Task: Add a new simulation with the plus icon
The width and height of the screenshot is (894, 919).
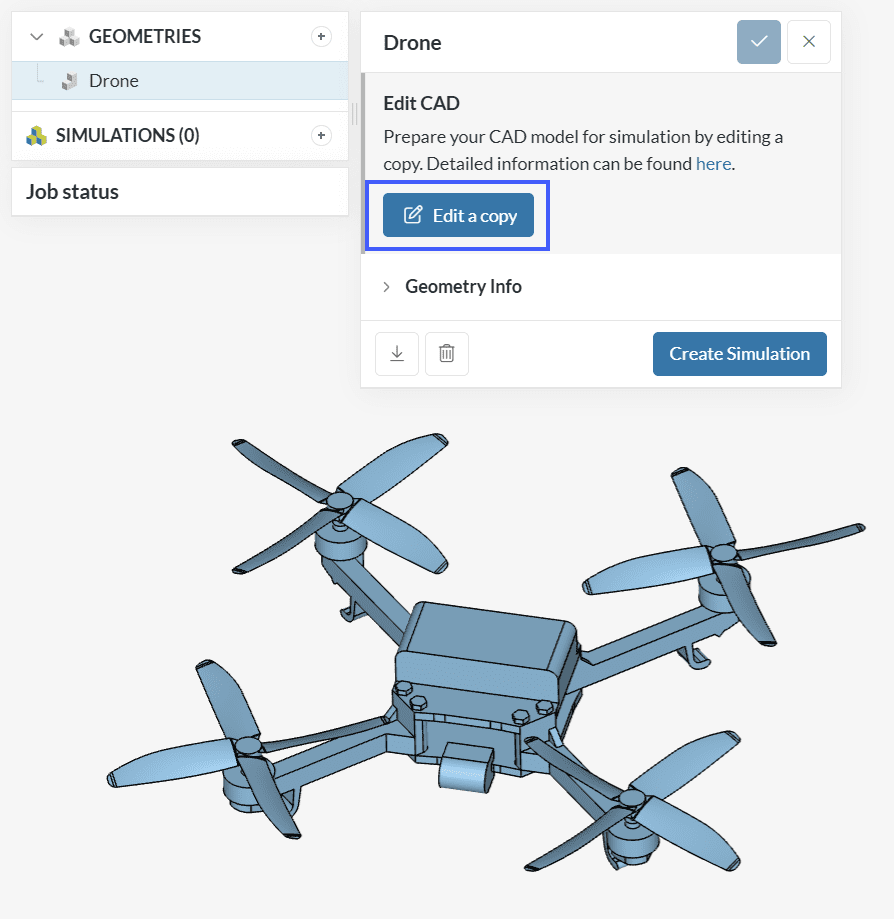Action: click(321, 135)
